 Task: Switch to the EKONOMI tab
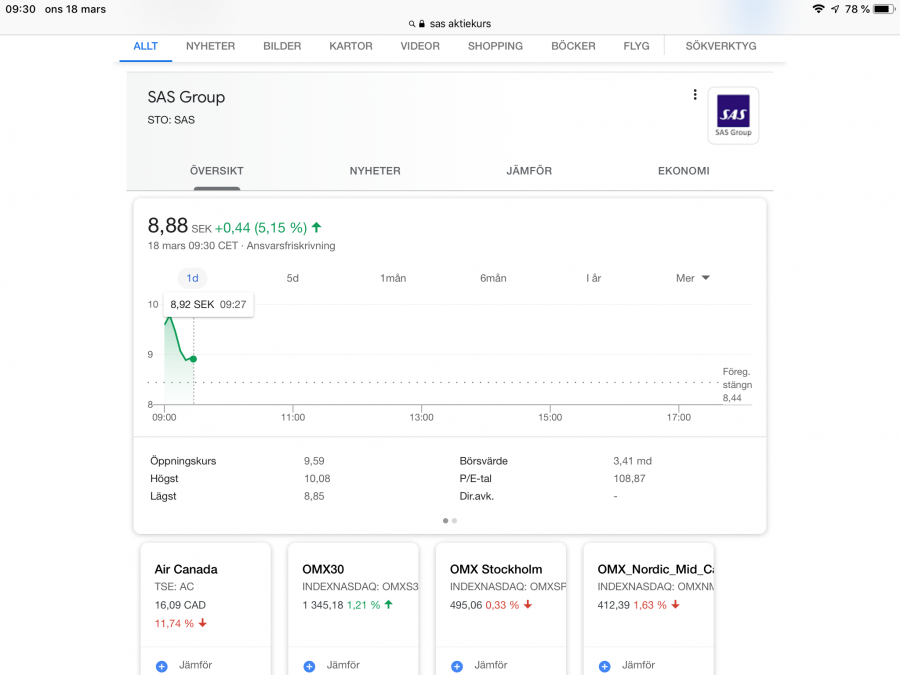[683, 171]
